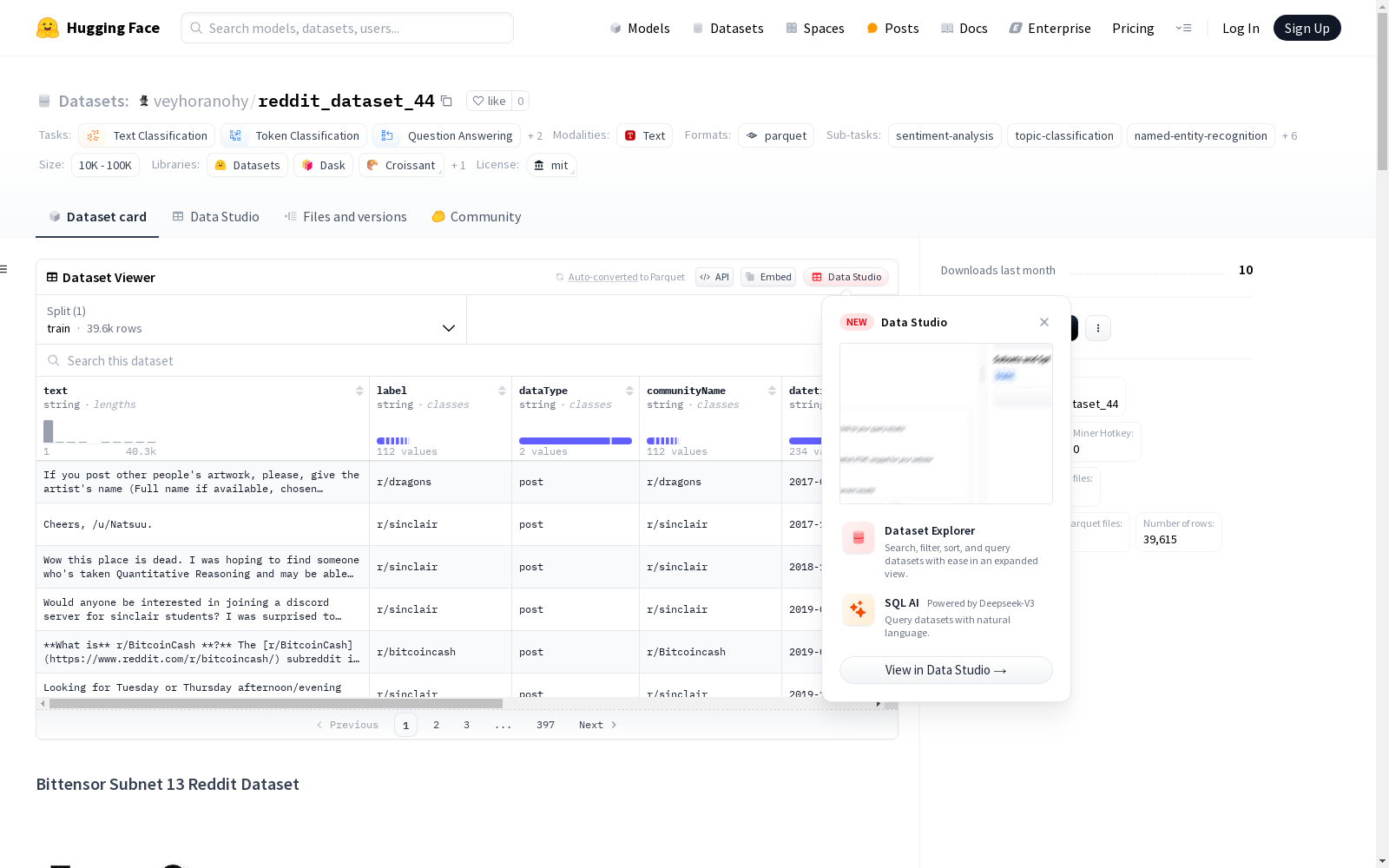The width and height of the screenshot is (1389, 868).
Task: Switch to Files and versions tab
Action: click(346, 217)
